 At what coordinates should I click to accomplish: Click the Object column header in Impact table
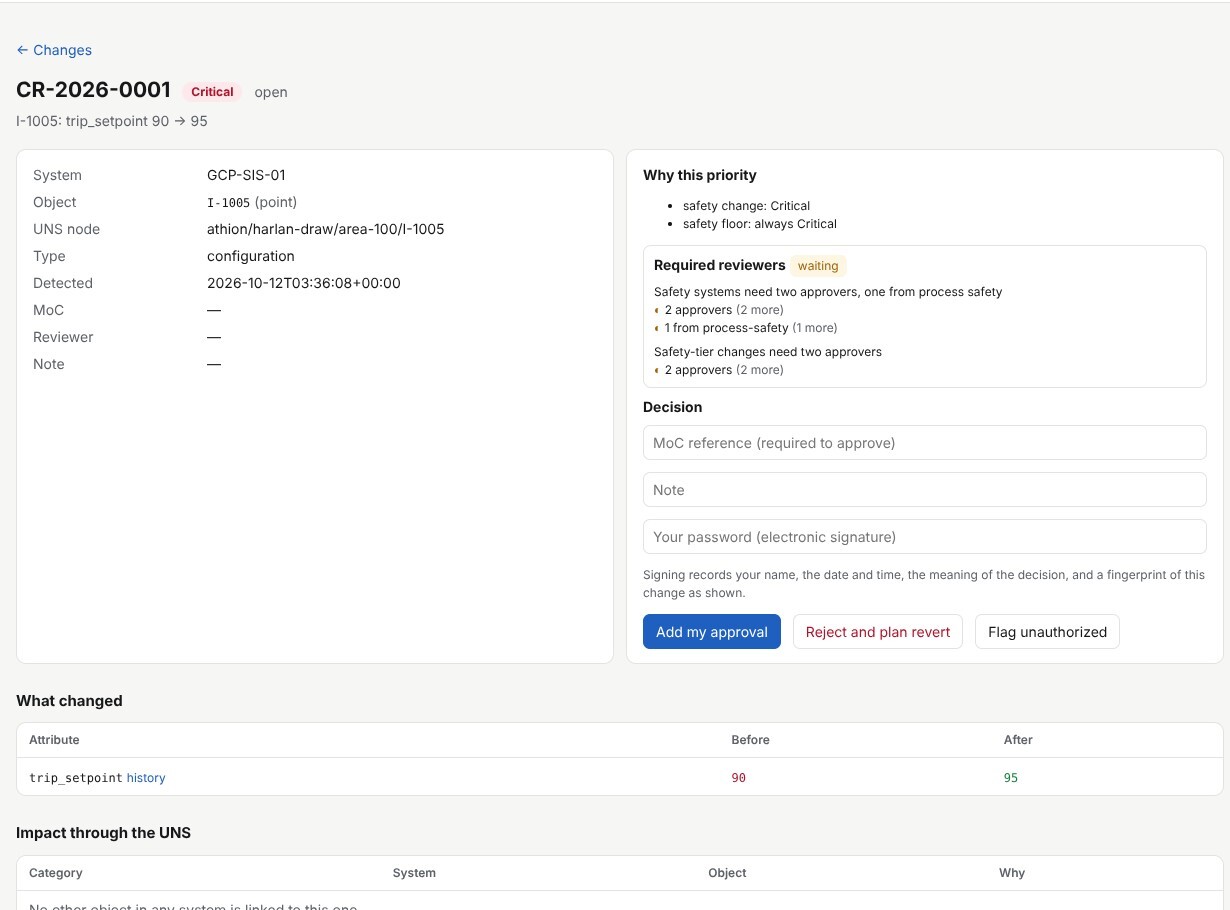pyautogui.click(x=727, y=873)
